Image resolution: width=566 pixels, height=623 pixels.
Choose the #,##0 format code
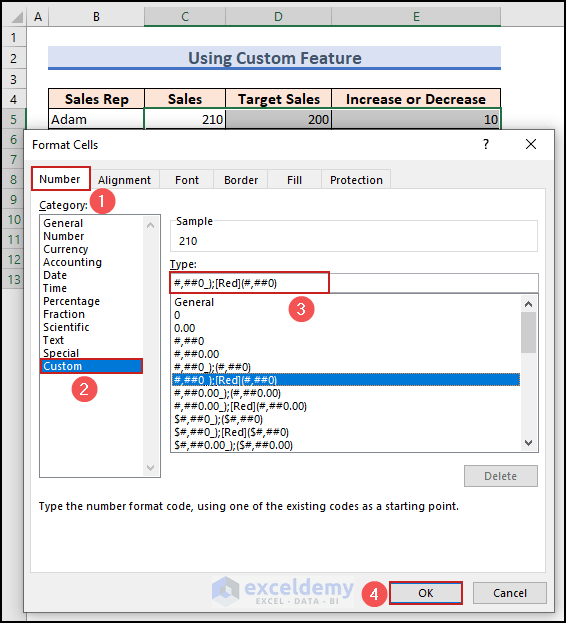(346, 341)
